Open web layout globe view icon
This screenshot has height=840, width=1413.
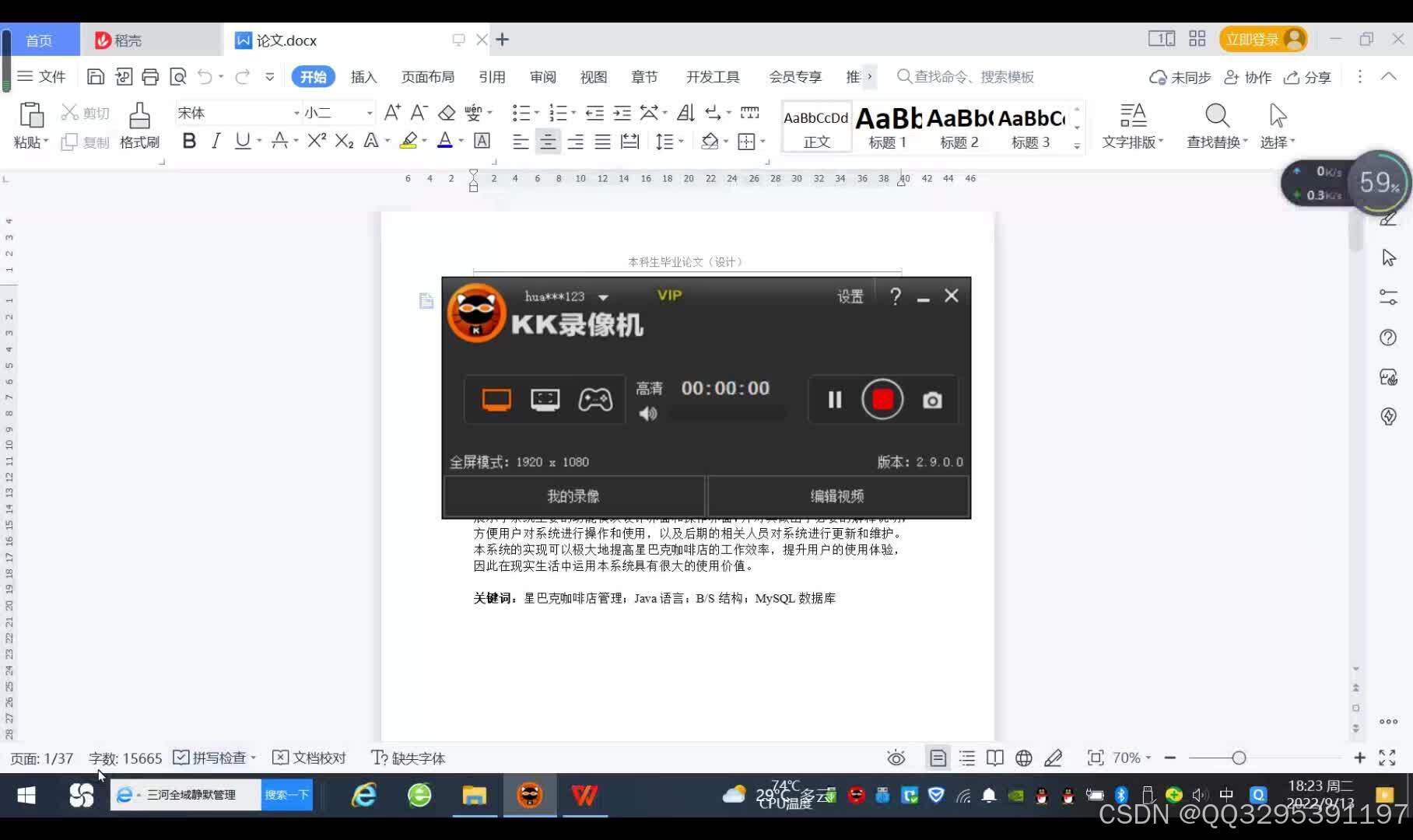(1024, 758)
